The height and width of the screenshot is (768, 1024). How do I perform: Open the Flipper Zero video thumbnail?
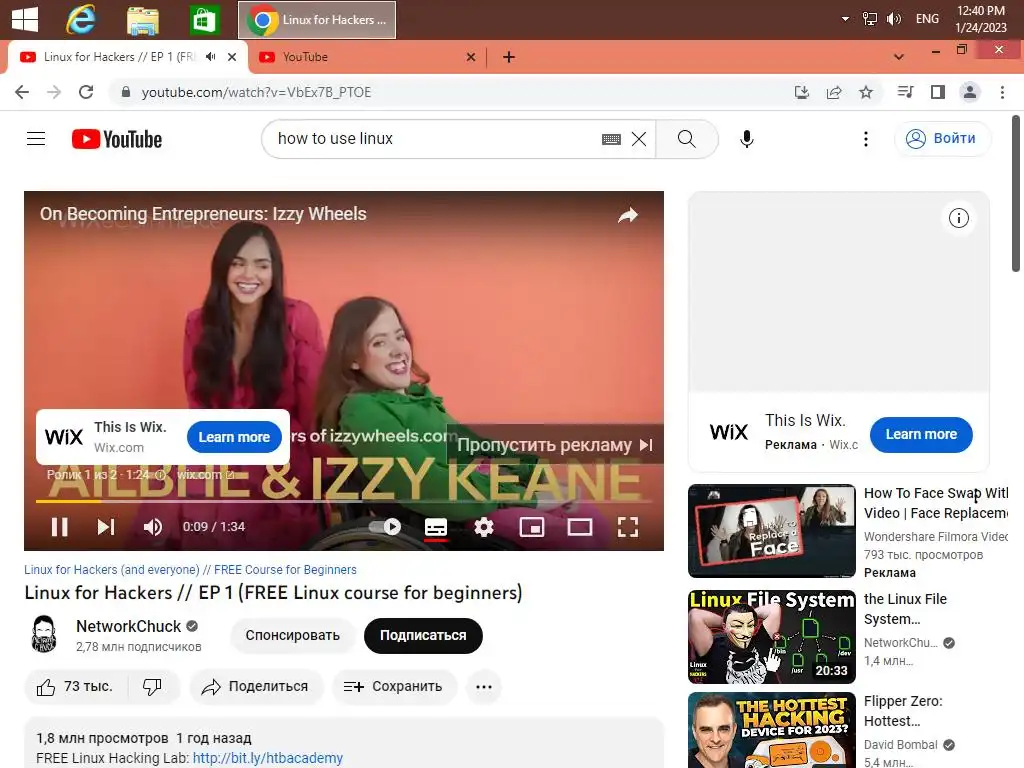pyautogui.click(x=772, y=730)
